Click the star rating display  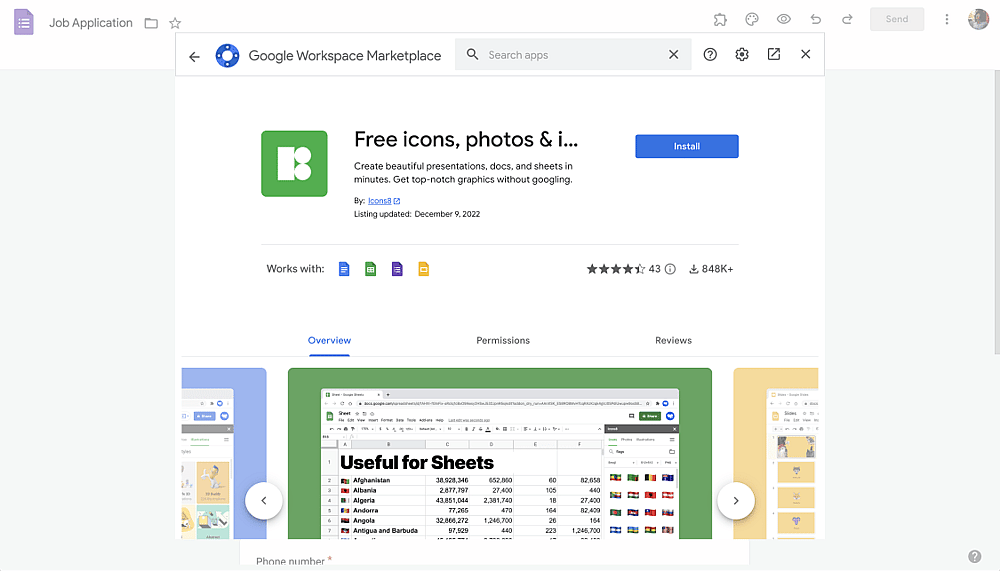(x=616, y=269)
